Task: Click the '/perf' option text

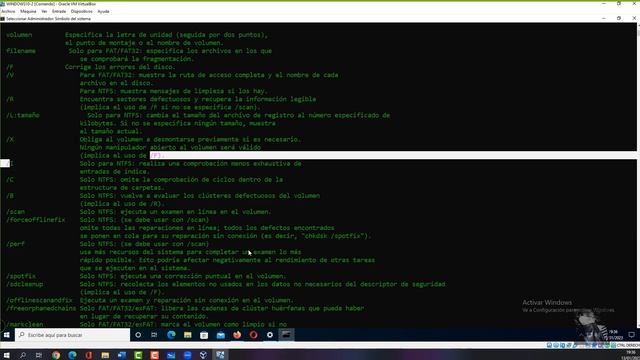Action: 16,244
